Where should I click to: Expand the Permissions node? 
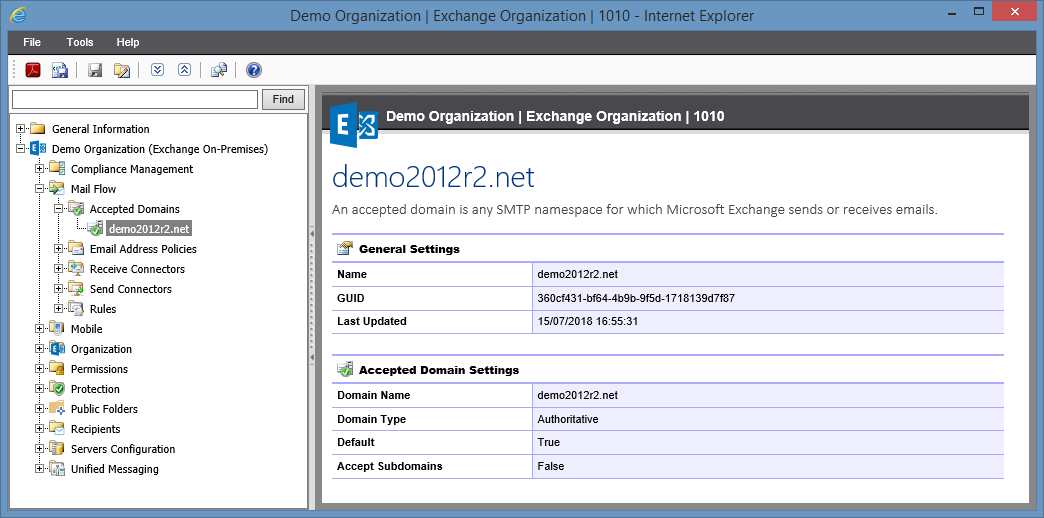pos(39,369)
